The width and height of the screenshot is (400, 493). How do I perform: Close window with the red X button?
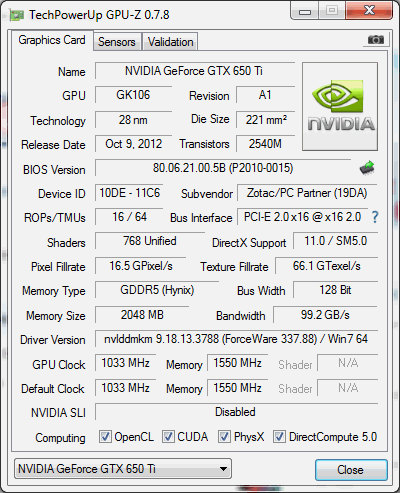click(369, 11)
